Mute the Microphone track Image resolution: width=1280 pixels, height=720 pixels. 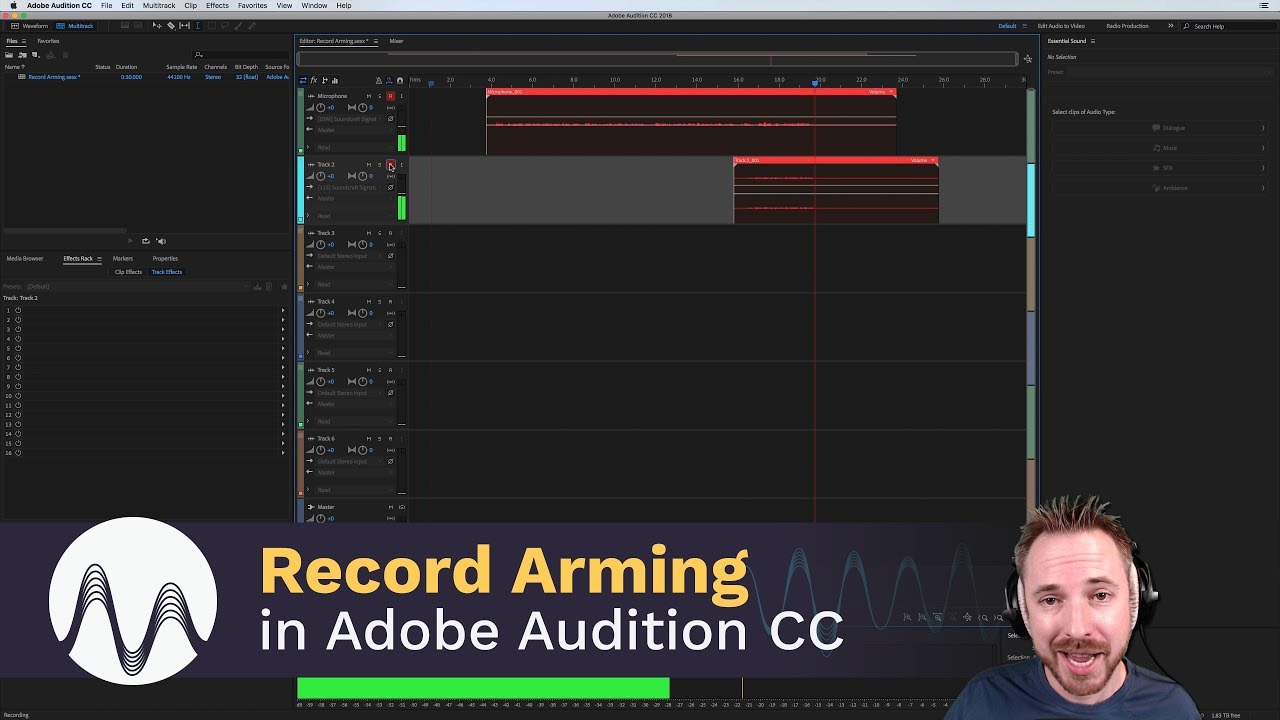coord(369,96)
